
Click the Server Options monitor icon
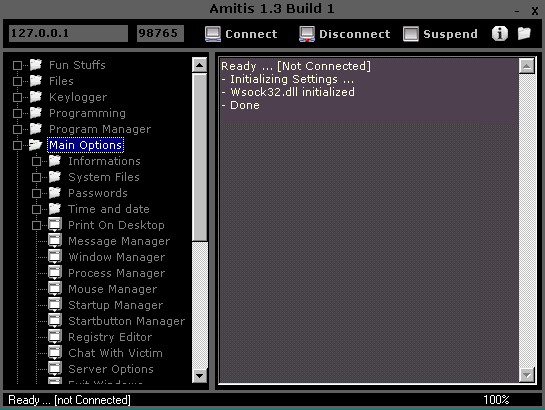tap(55, 369)
